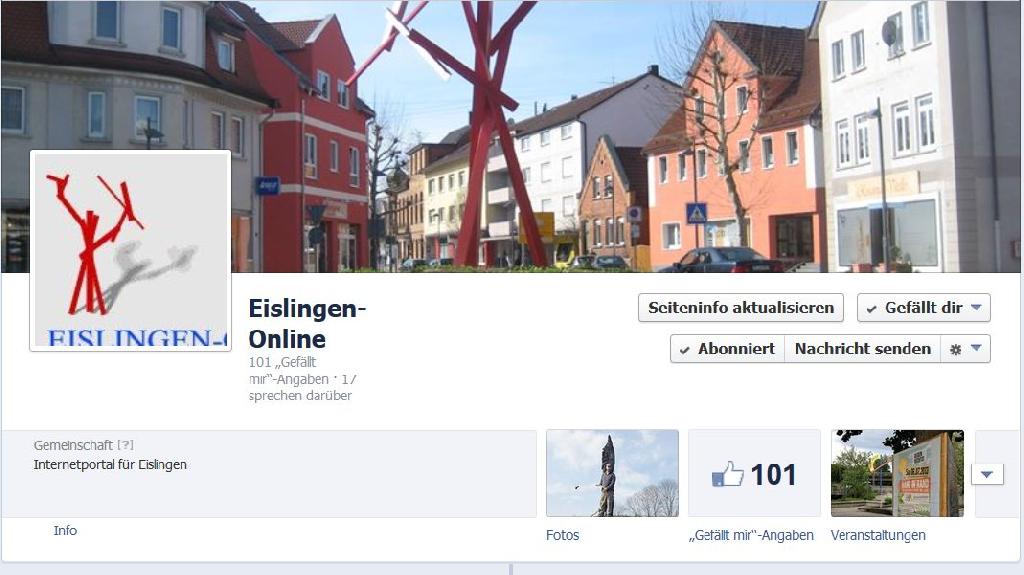1024x575 pixels.
Task: Open the Fotos thumbnail with the statue
Action: point(612,473)
